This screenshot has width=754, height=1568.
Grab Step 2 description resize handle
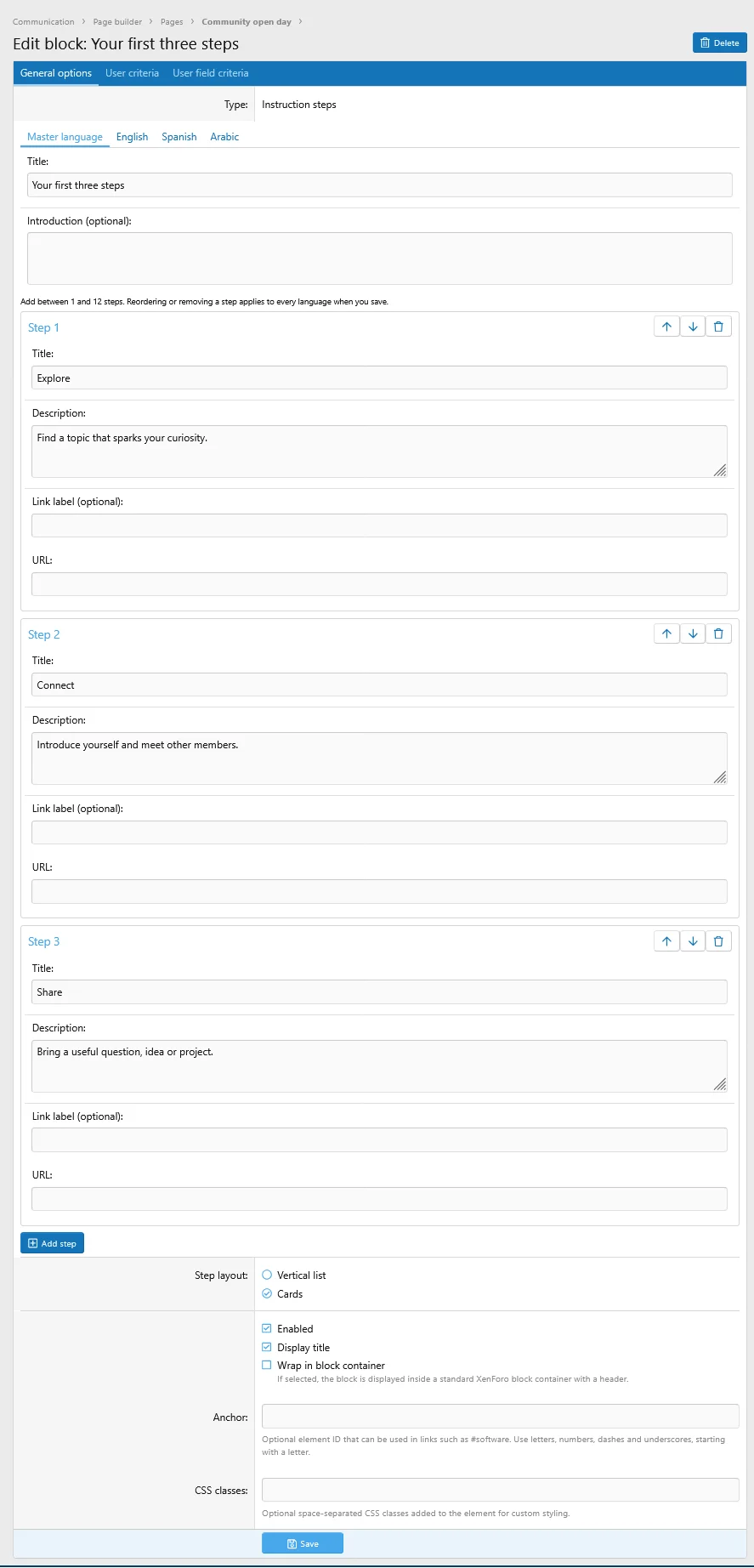pos(720,777)
